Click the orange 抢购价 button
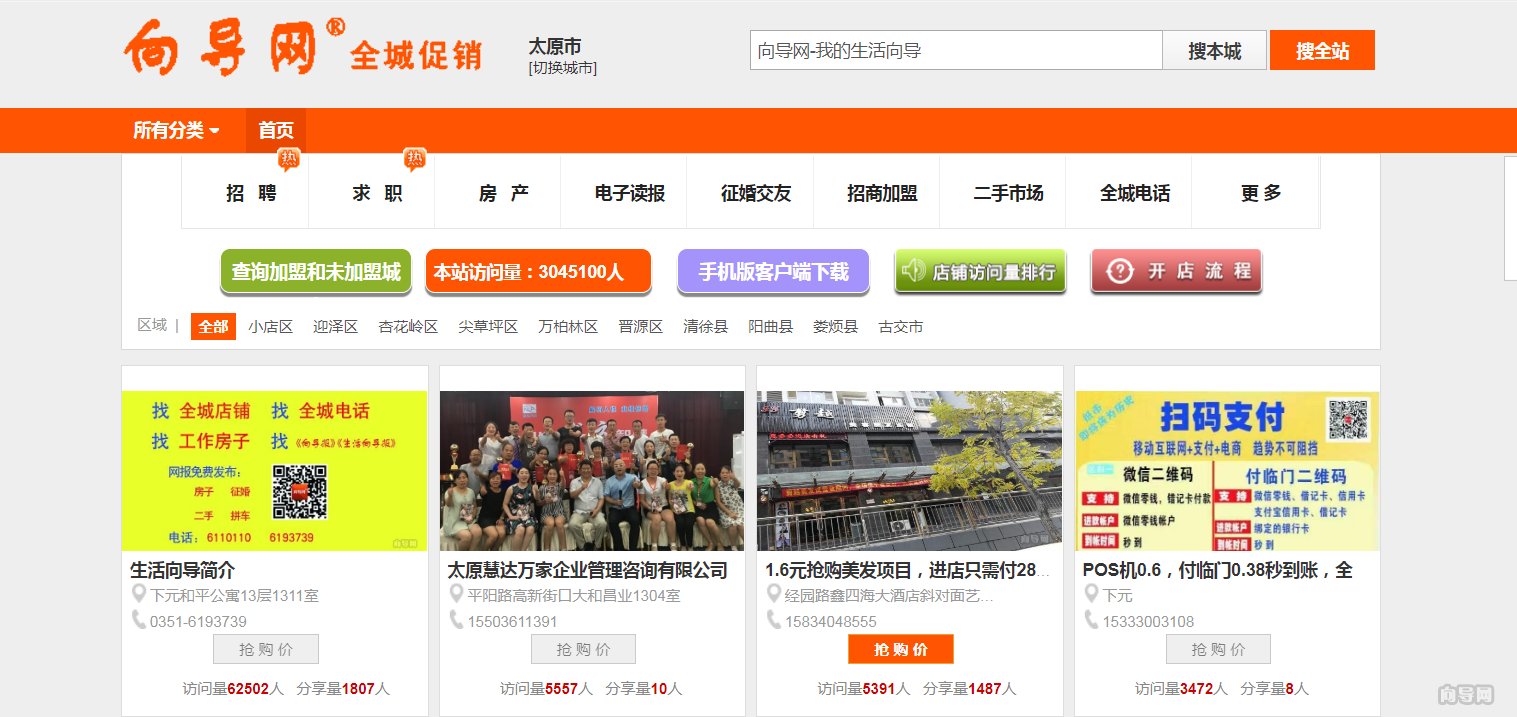The height and width of the screenshot is (717, 1517). [900, 649]
